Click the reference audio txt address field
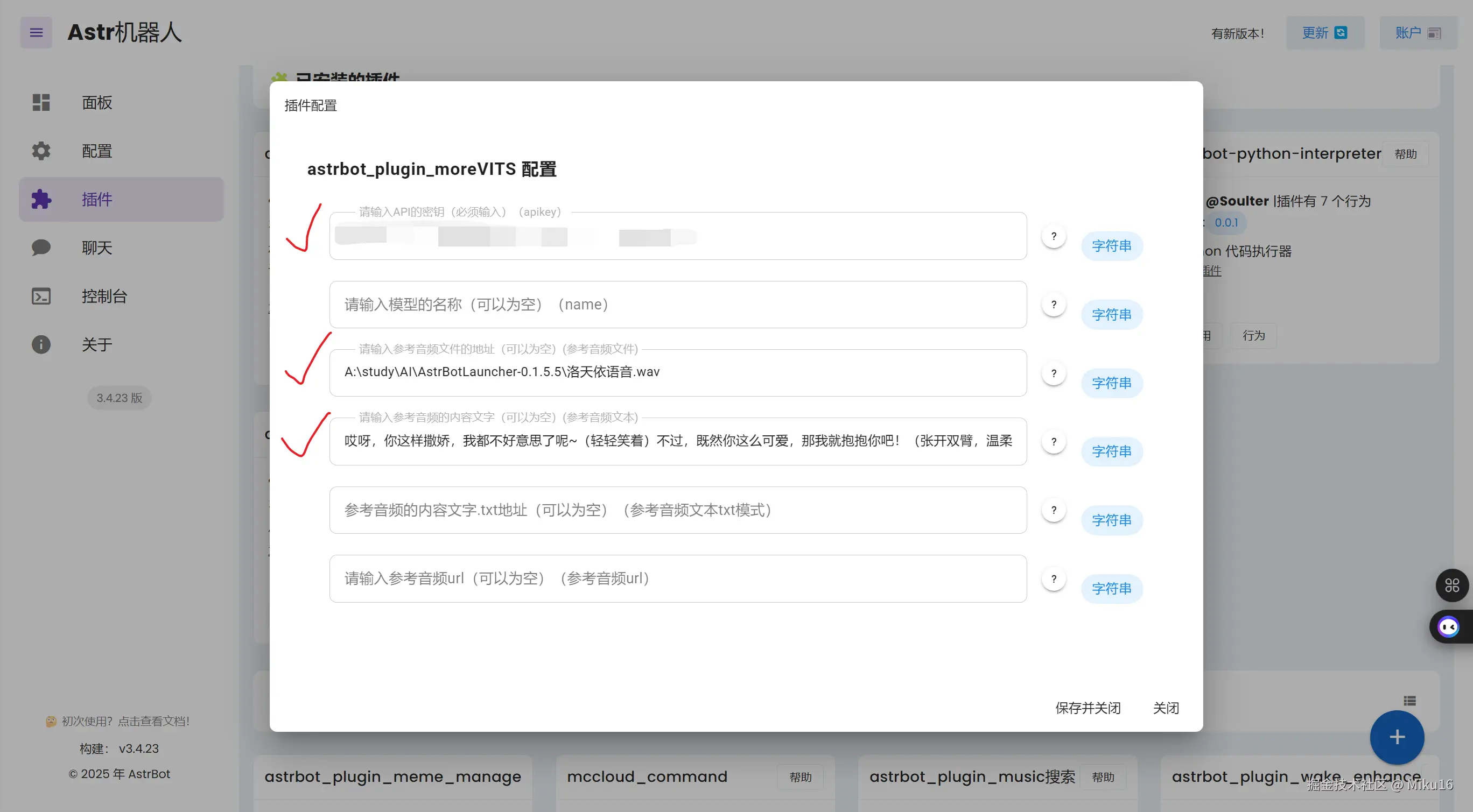1473x812 pixels. [677, 510]
